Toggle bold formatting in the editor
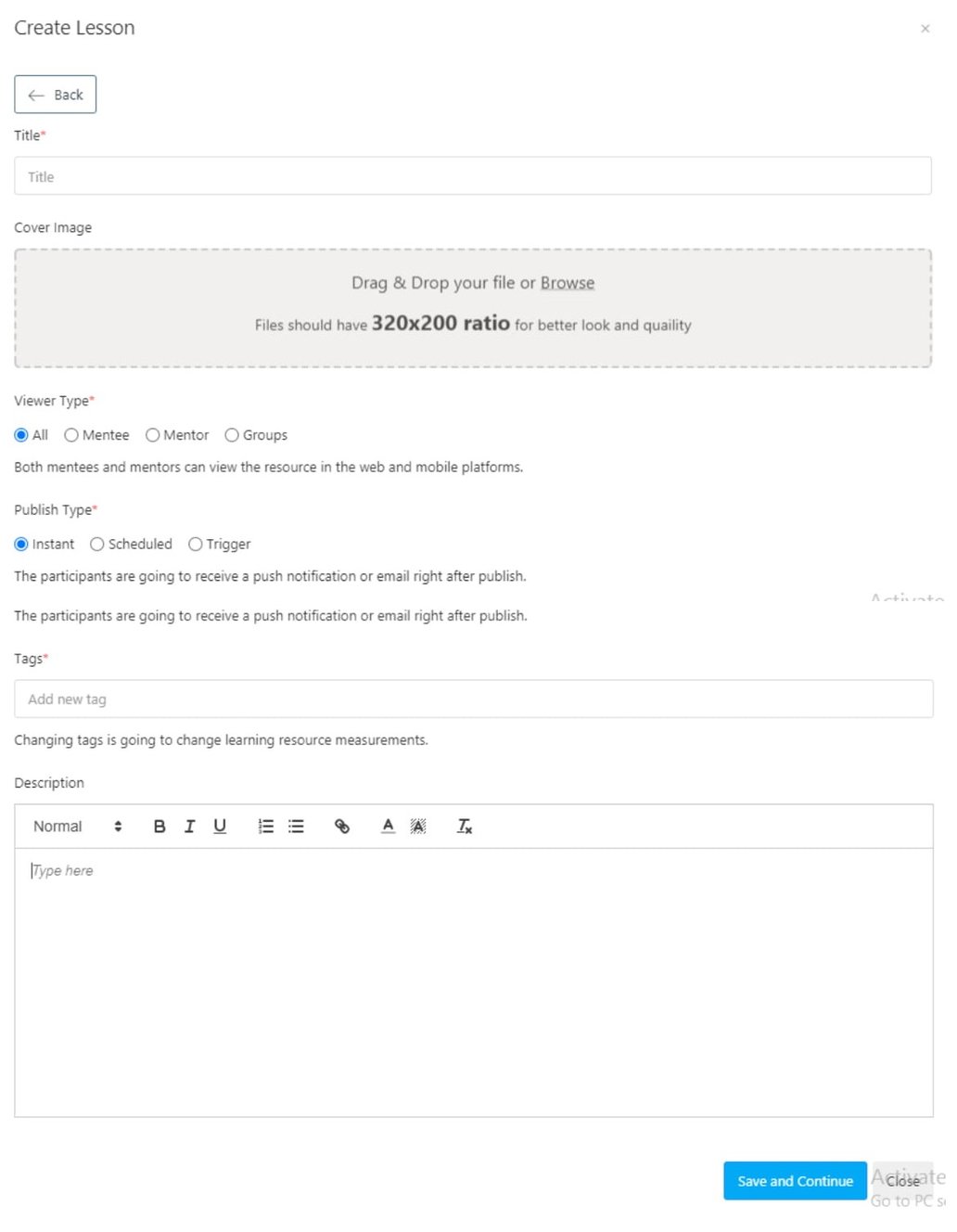Viewport: 957px width, 1232px height. (x=159, y=826)
